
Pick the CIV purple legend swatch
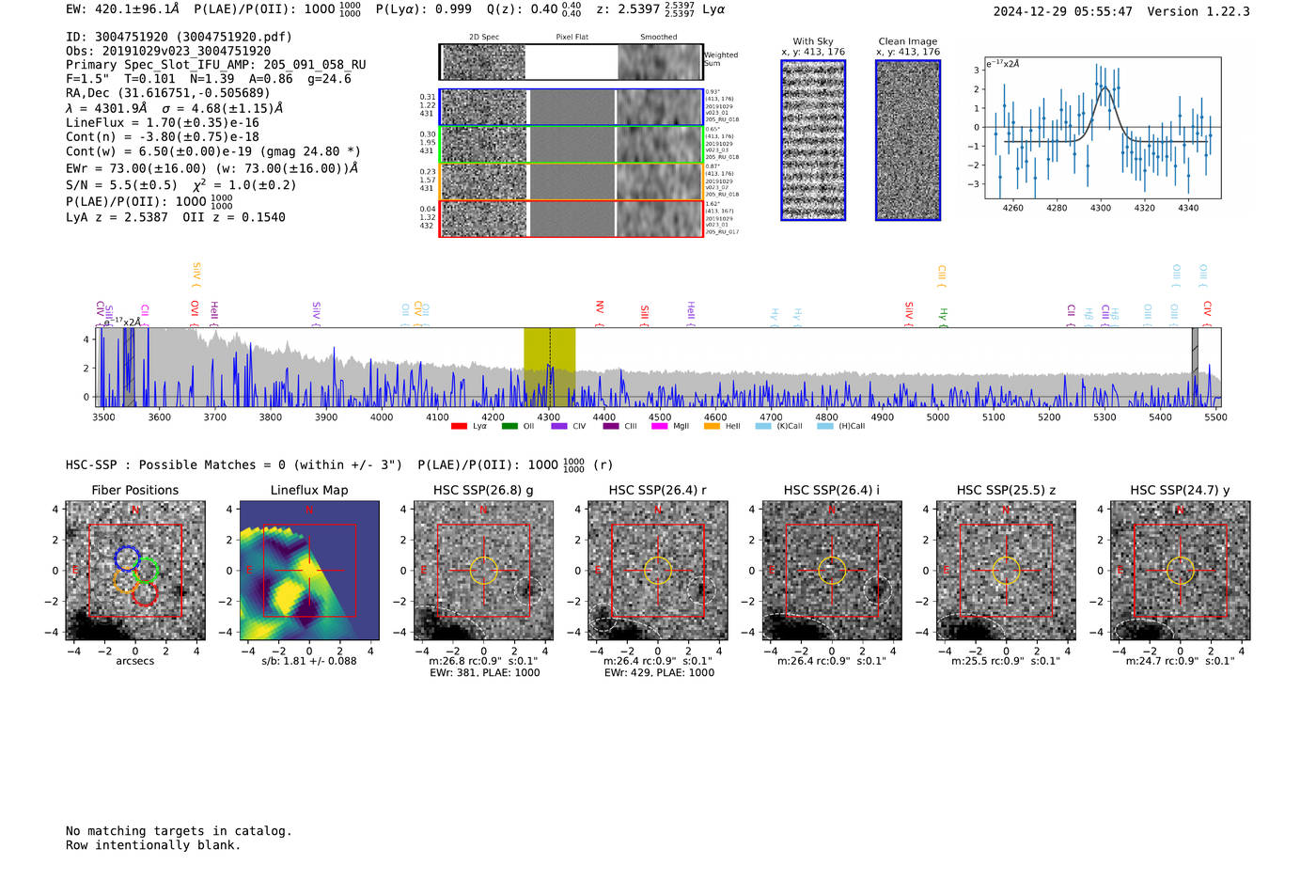[559, 426]
